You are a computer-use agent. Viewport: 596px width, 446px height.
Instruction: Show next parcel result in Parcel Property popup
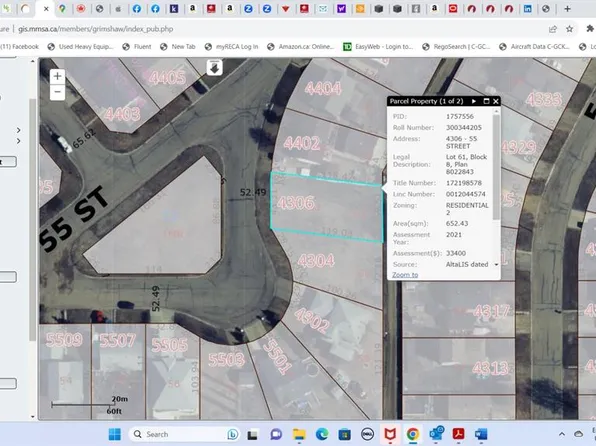pyautogui.click(x=474, y=101)
